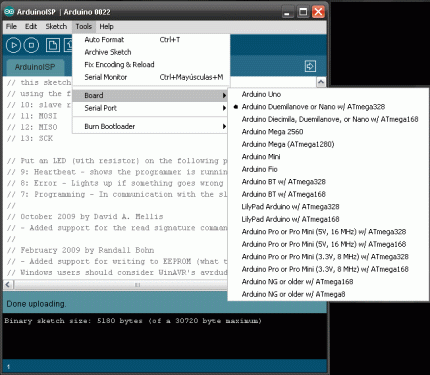Open the tab menu arrow icon
The width and height of the screenshot is (430, 375).
310,66
